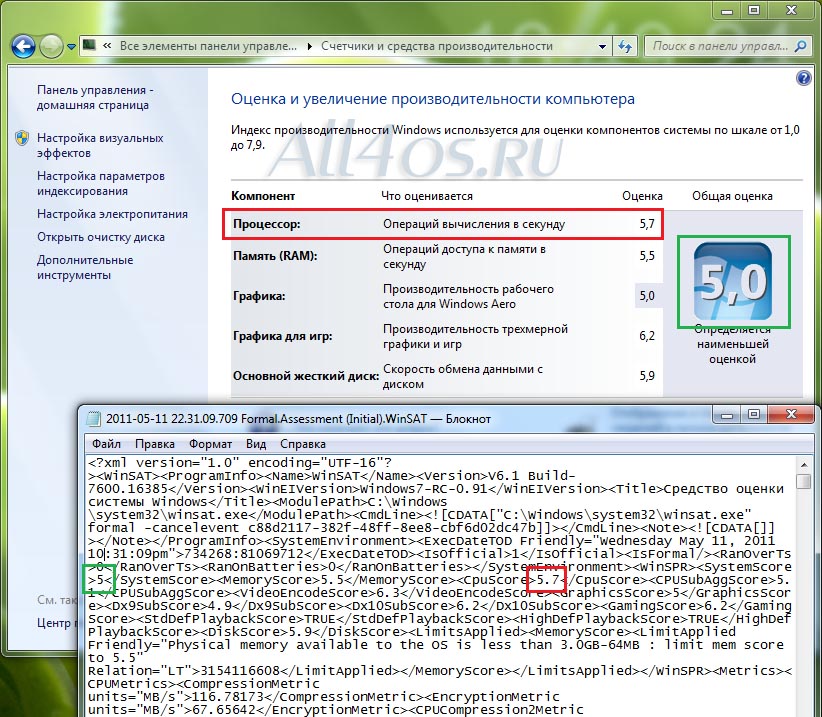Image resolution: width=822 pixels, height=717 pixels.
Task: Open address bar history dropdown
Action: click(x=602, y=47)
